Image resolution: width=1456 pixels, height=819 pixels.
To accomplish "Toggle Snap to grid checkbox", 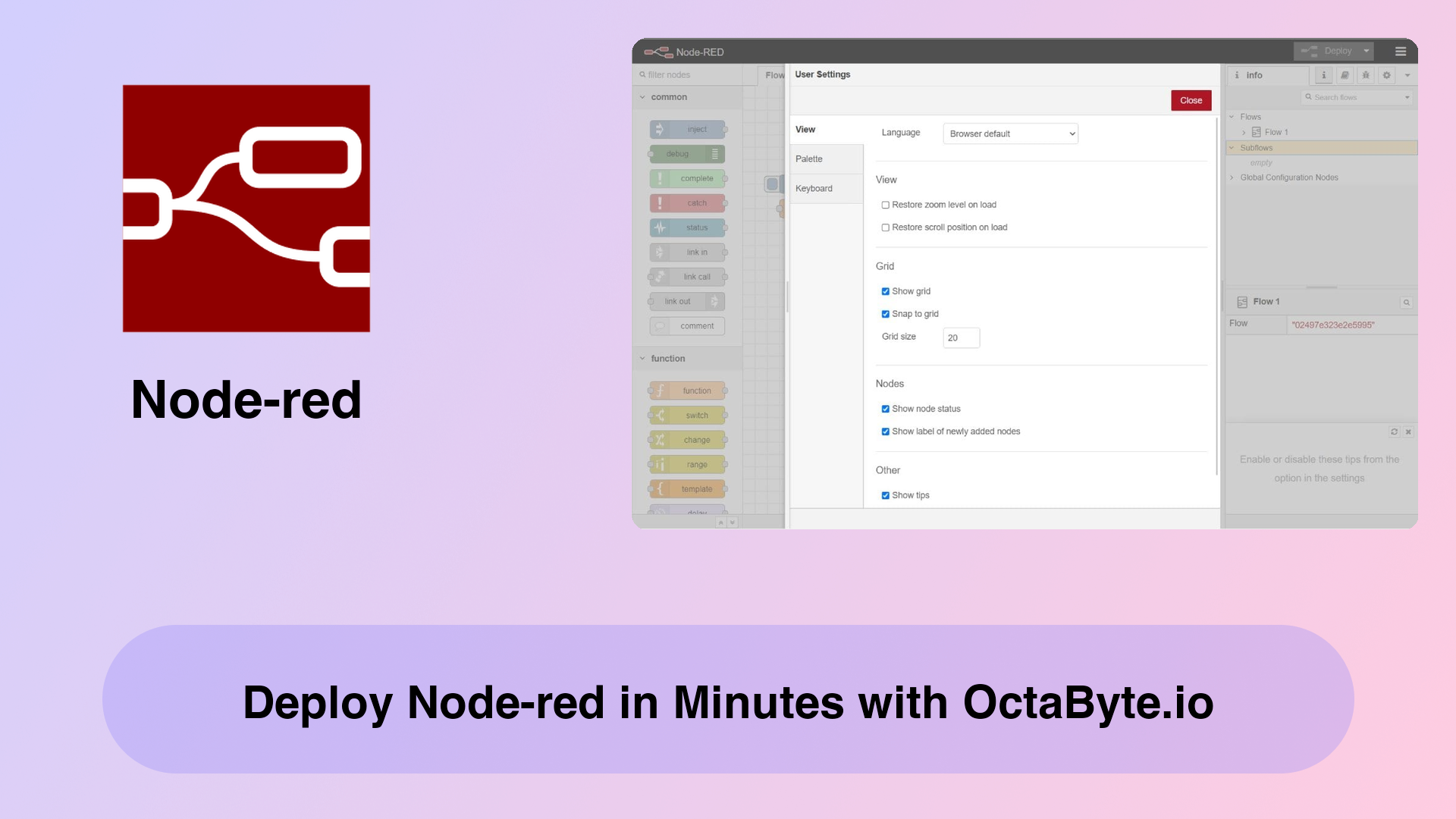I will 885,313.
